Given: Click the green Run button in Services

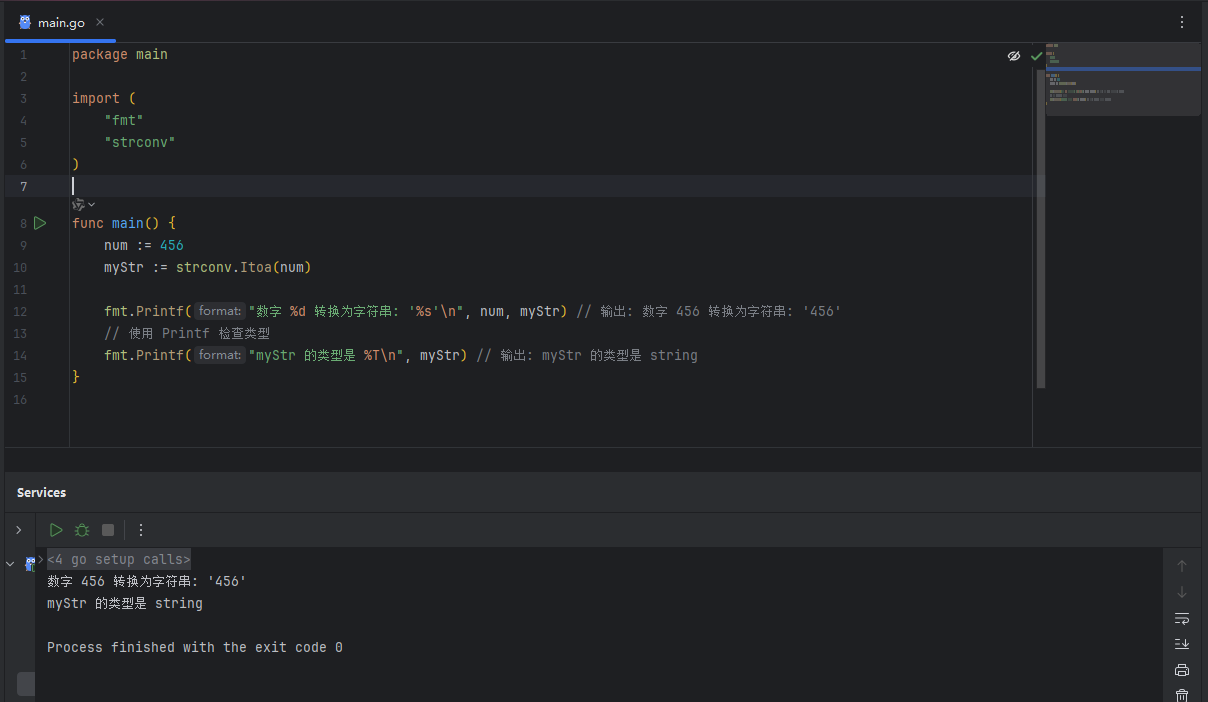Looking at the screenshot, I should click(x=56, y=530).
